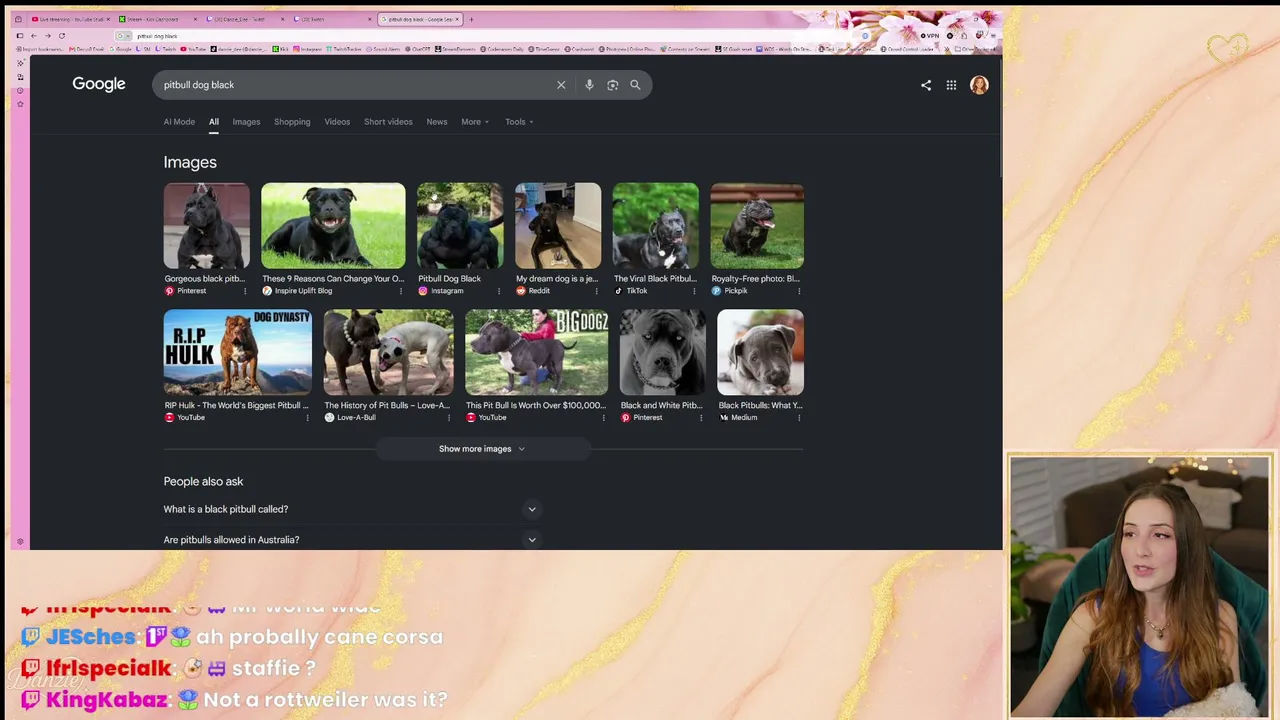Open the Google account profile avatar
Viewport: 1280px width, 720px height.
pyautogui.click(x=979, y=85)
